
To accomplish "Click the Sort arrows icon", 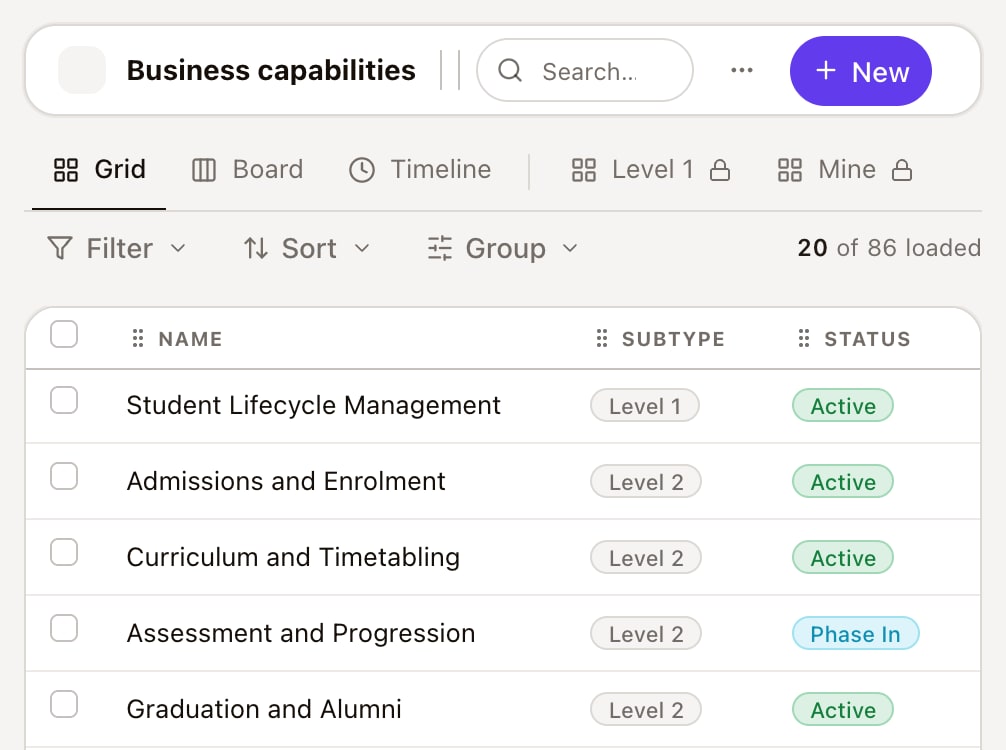I will pos(256,248).
